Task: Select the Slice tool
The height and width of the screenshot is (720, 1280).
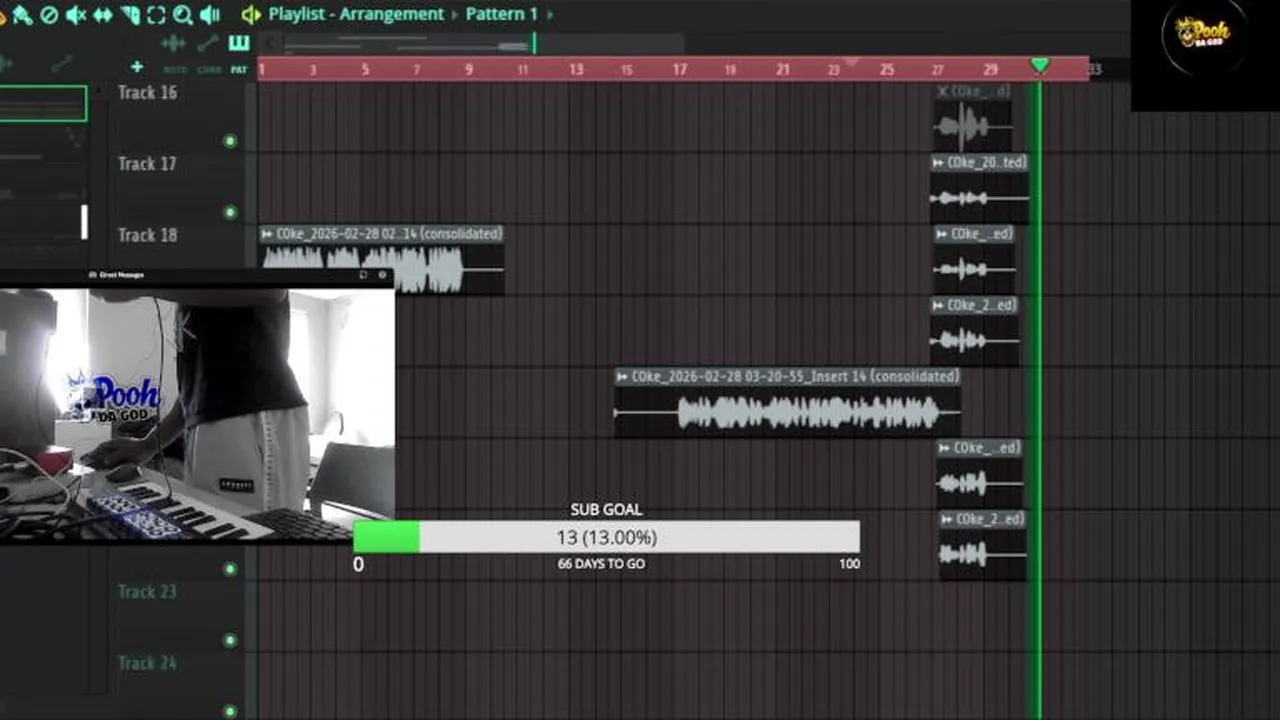Action: pos(129,15)
